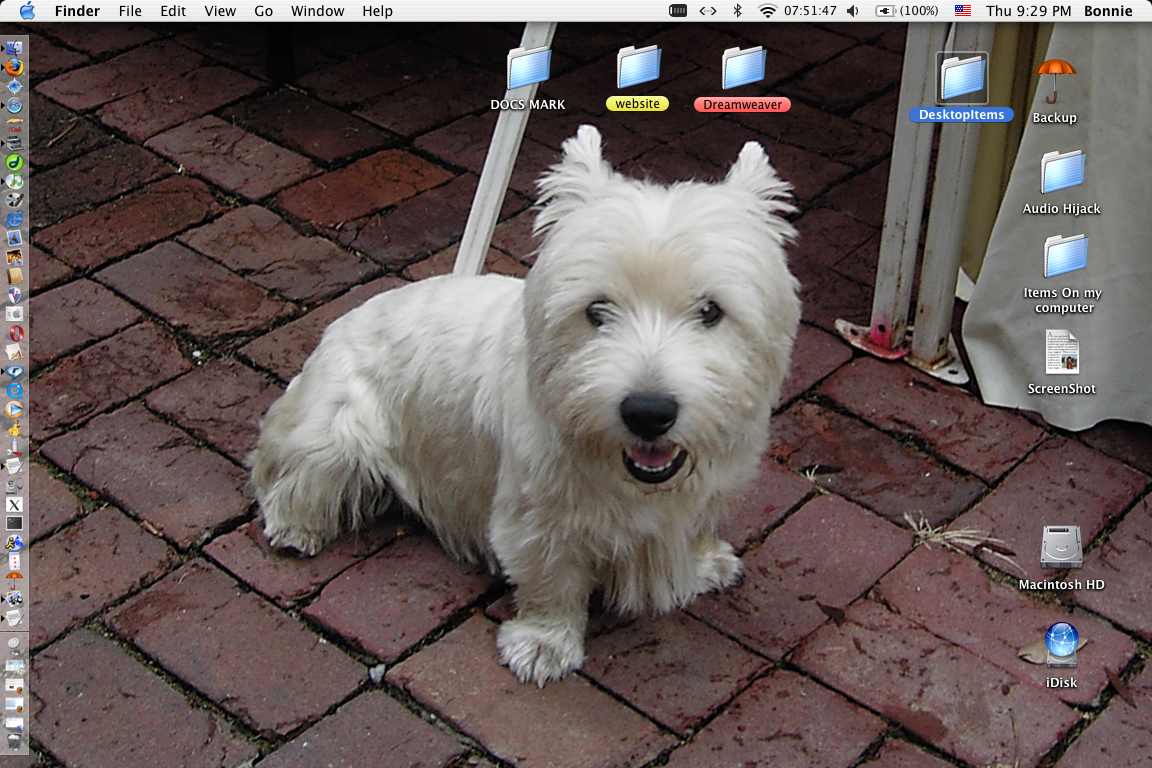Select the red-labeled Dreamweaver folder

pyautogui.click(x=743, y=67)
